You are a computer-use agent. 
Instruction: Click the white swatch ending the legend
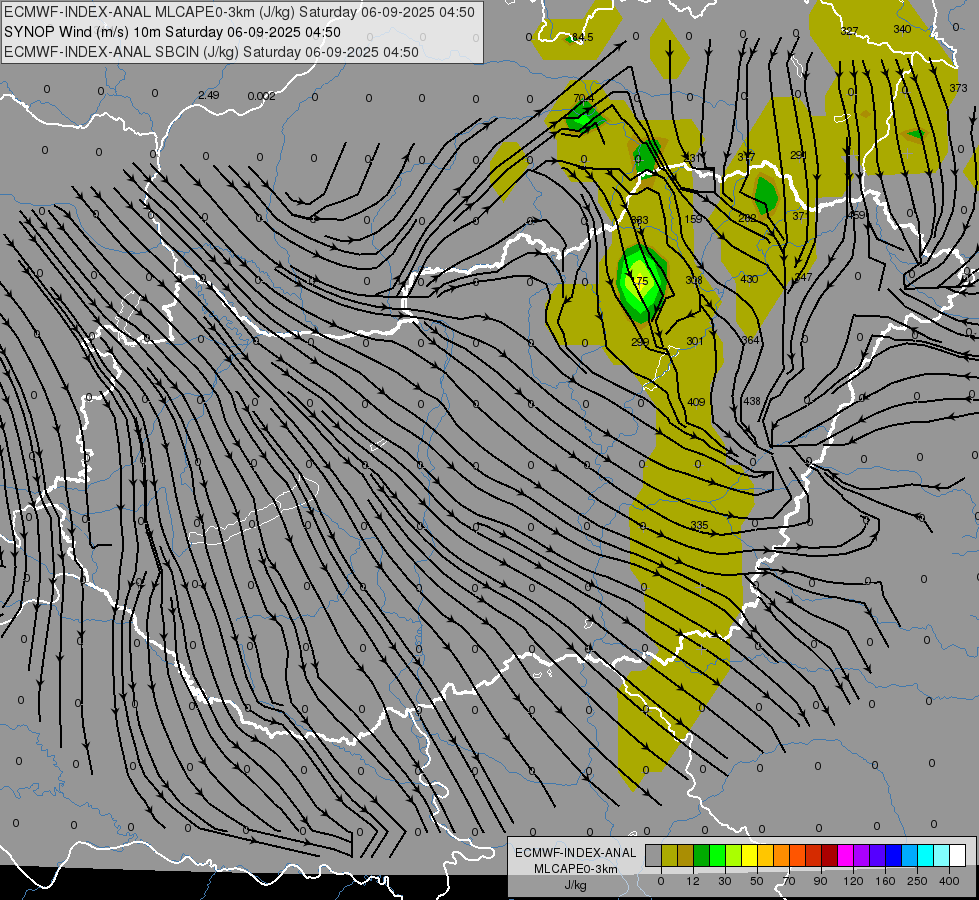coord(958,856)
